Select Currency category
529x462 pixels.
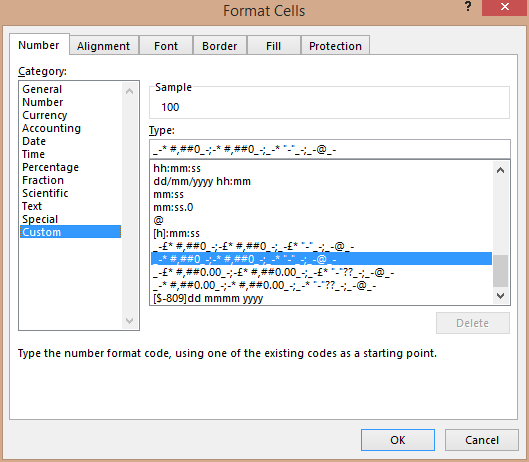pos(45,115)
